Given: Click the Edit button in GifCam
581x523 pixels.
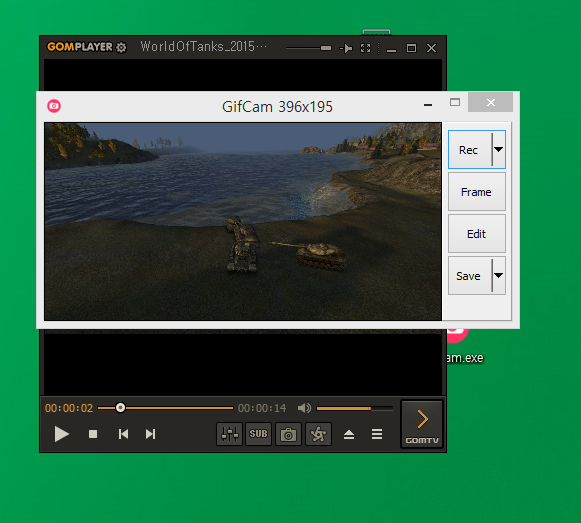Looking at the screenshot, I should tap(477, 234).
